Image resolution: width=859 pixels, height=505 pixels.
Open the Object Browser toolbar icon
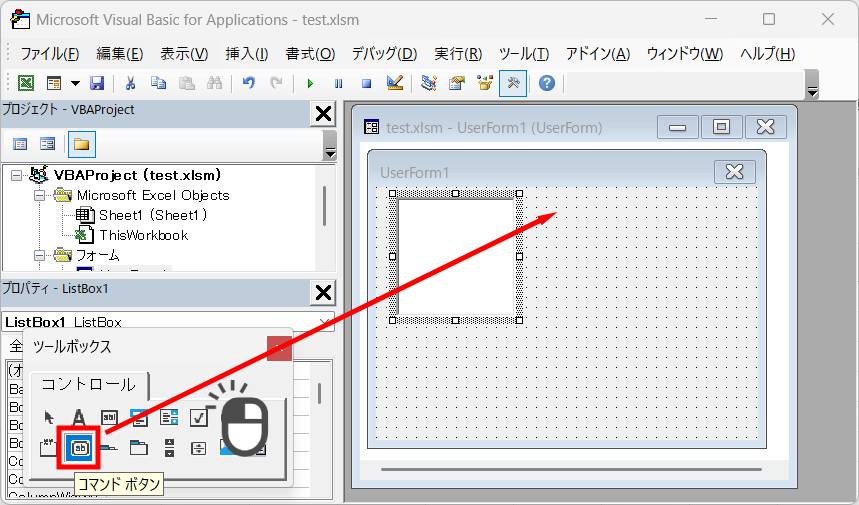[485, 83]
